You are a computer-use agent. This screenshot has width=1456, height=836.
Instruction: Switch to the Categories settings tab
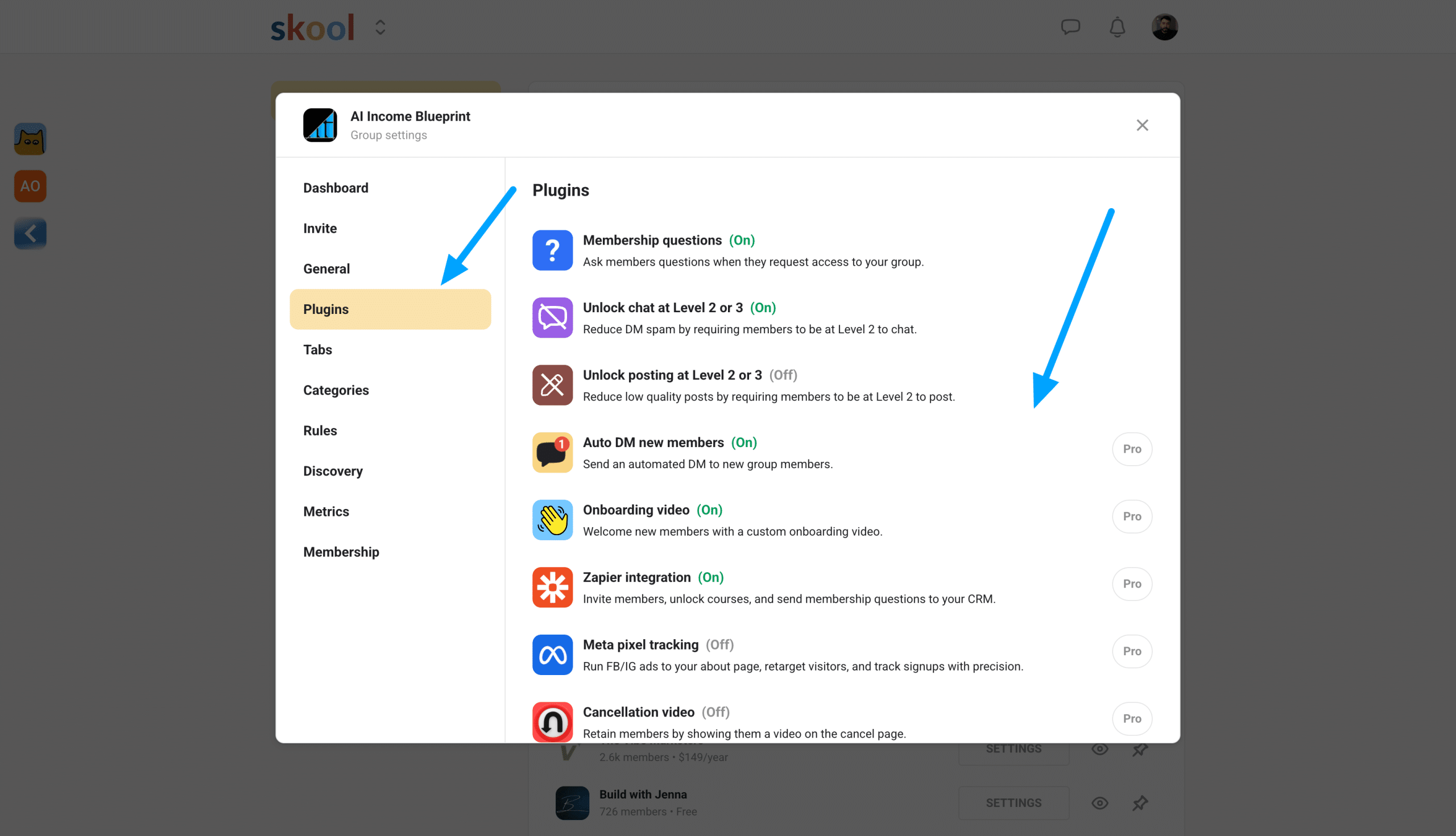coord(336,391)
